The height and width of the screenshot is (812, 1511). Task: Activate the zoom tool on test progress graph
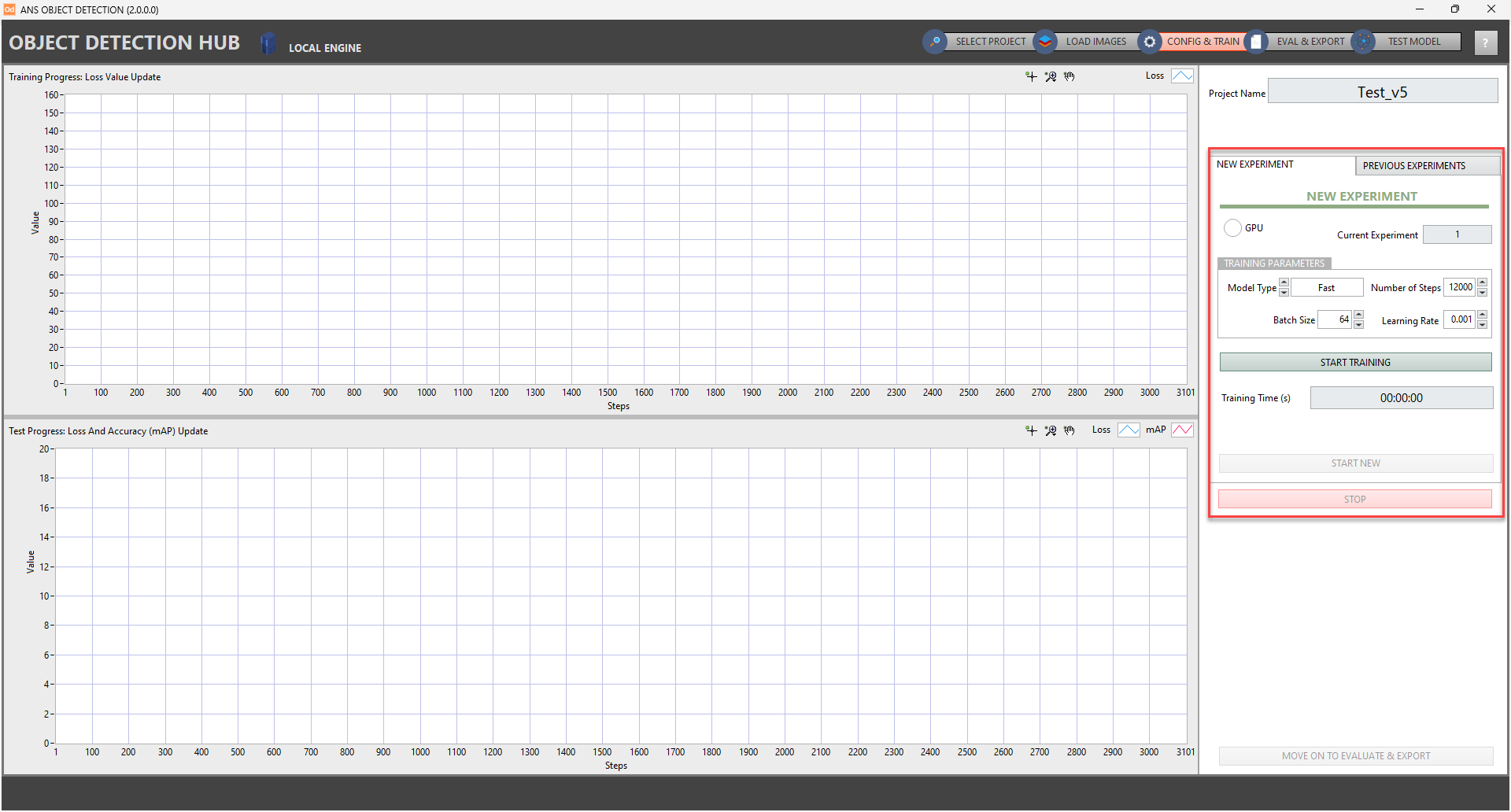click(1050, 430)
